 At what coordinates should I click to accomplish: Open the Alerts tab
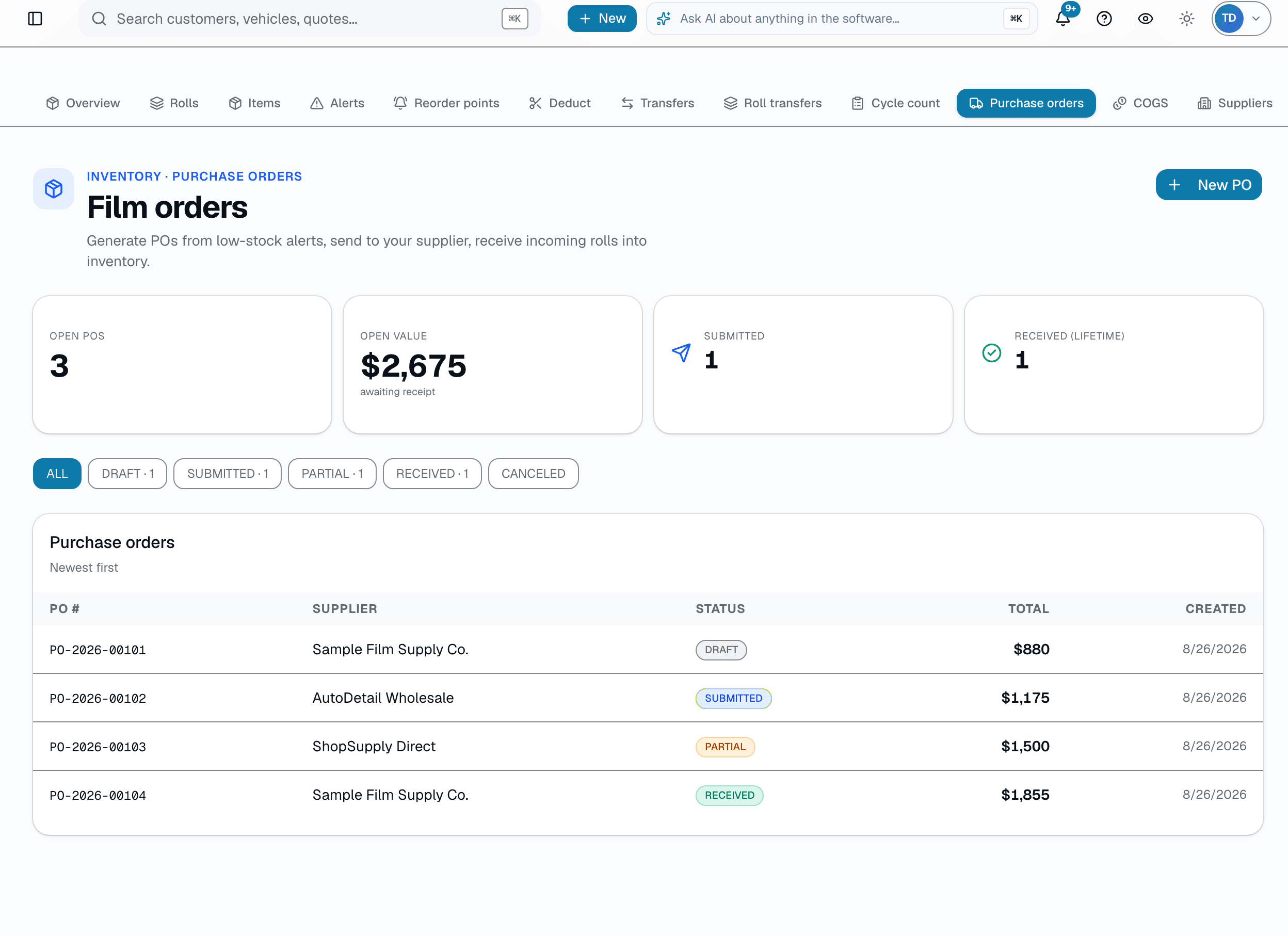coord(337,103)
